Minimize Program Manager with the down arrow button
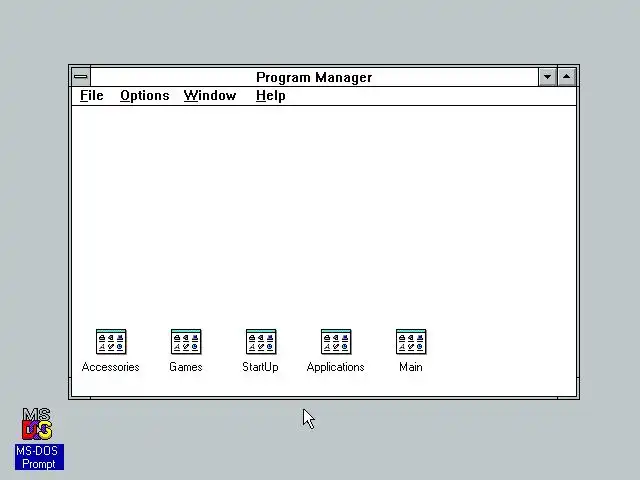640x480 pixels. tap(547, 77)
